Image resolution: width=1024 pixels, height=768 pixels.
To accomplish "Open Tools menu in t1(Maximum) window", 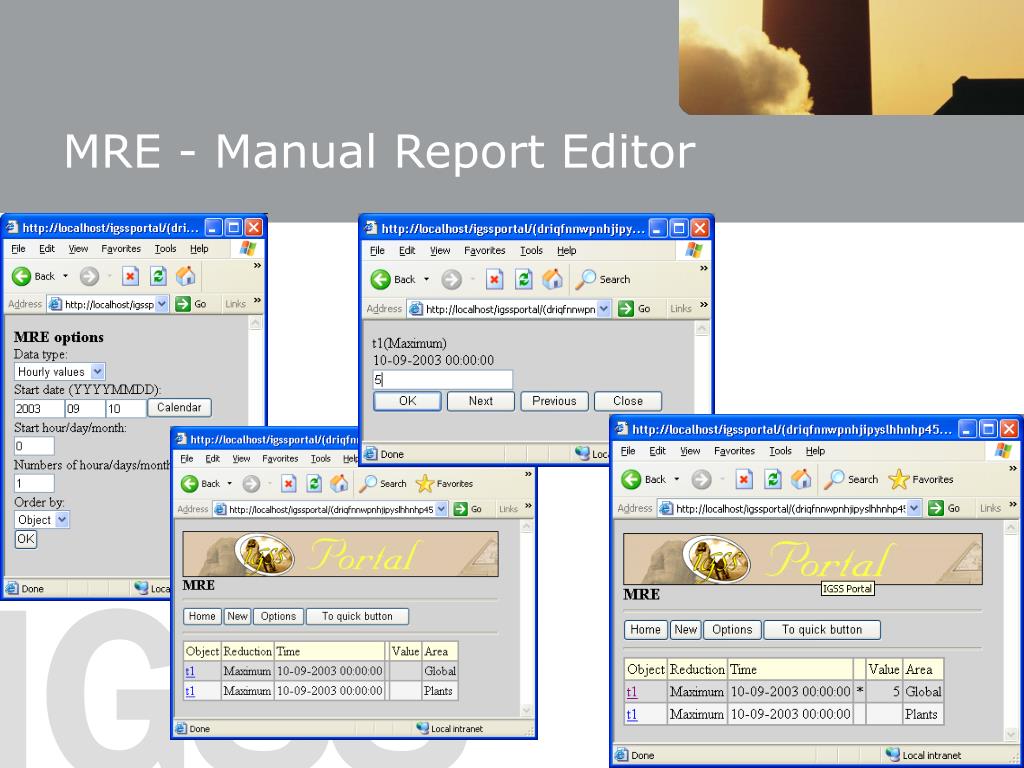I will [531, 251].
